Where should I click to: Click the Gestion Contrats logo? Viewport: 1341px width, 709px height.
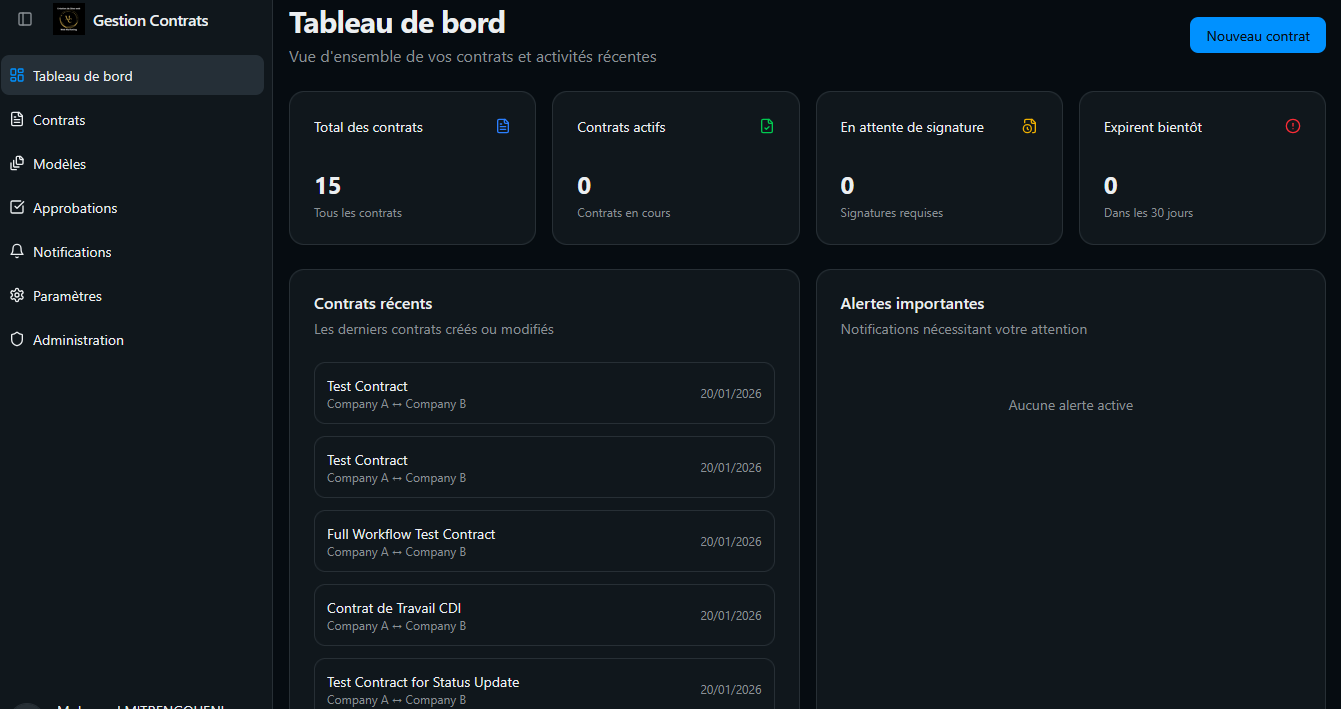click(x=68, y=19)
